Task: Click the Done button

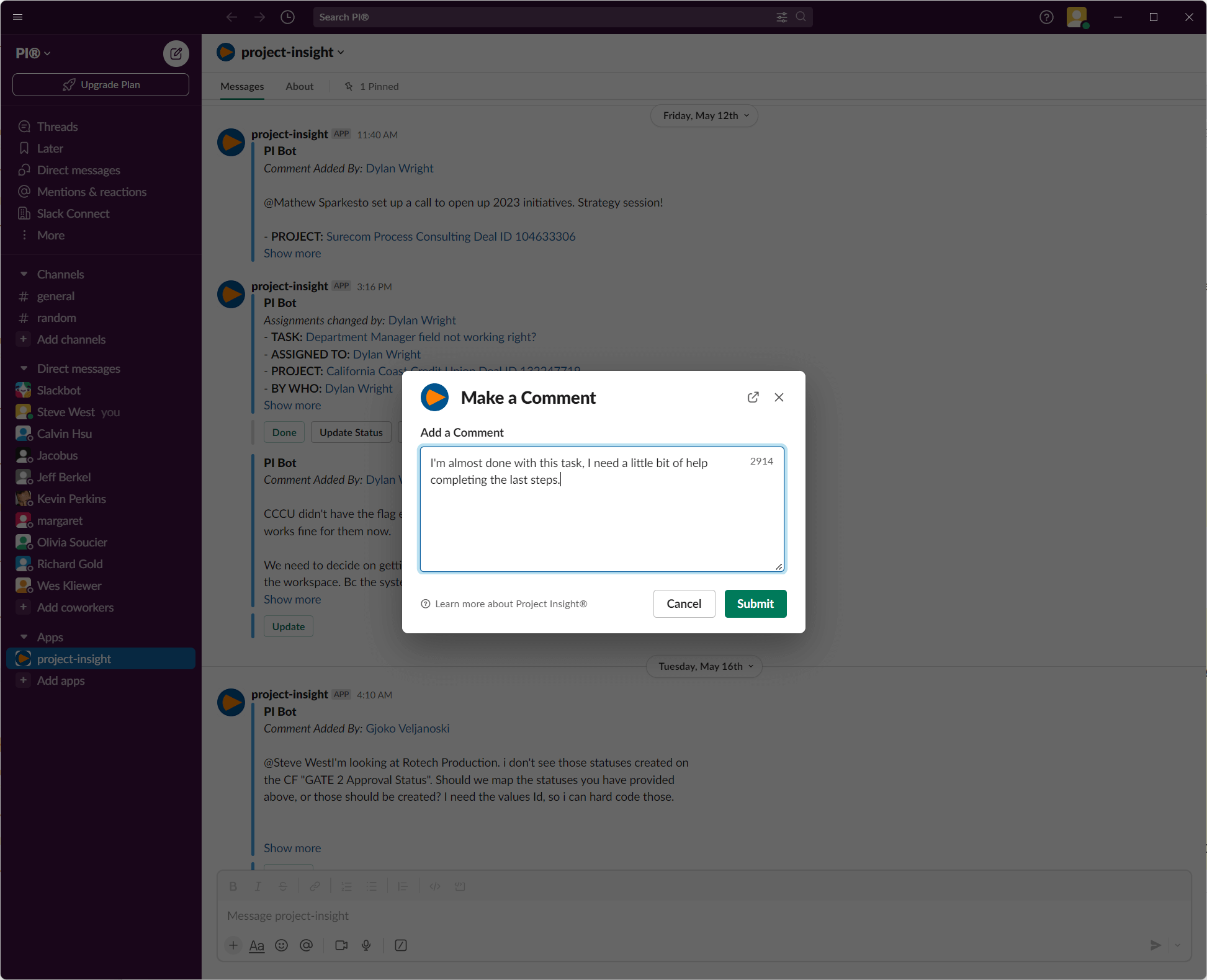Action: [284, 432]
